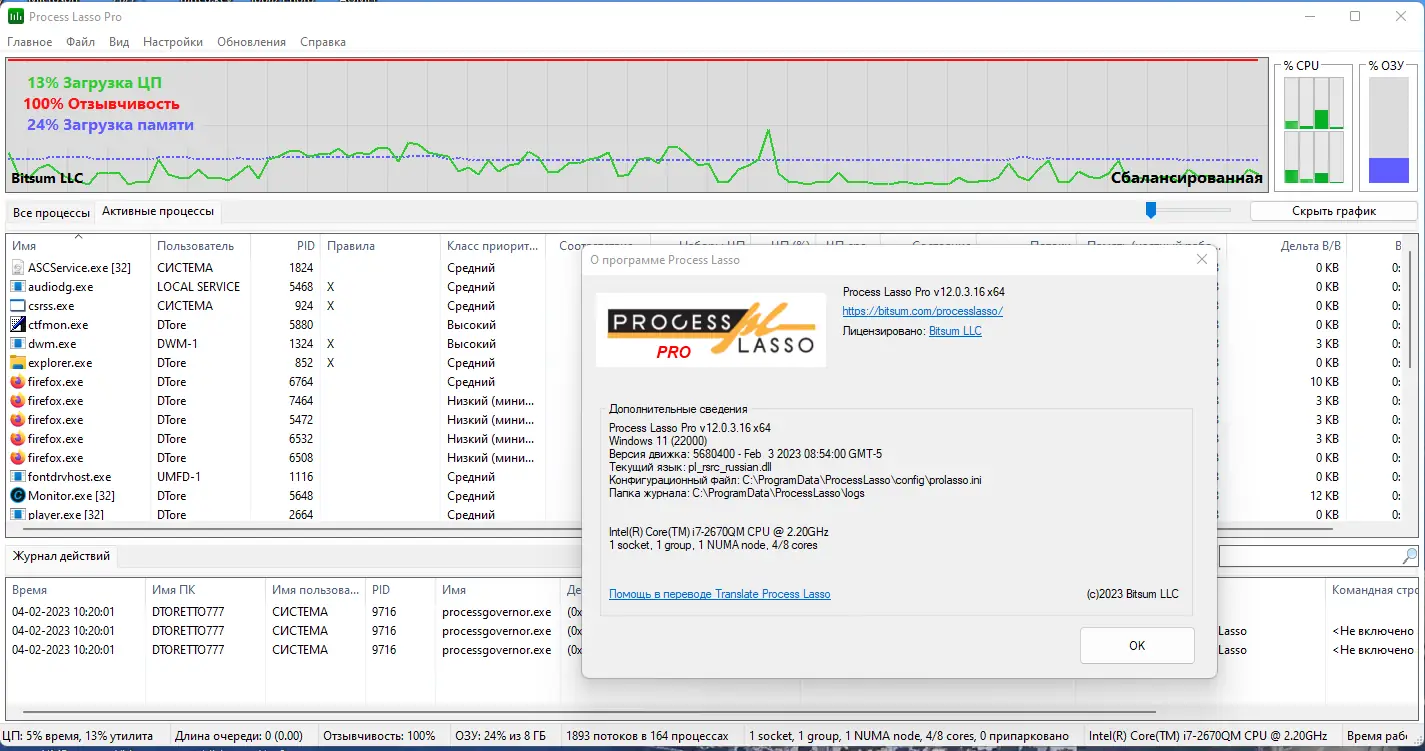Image resolution: width=1425 pixels, height=751 pixels.
Task: Click the explorer.exe folder icon
Action: pos(16,362)
